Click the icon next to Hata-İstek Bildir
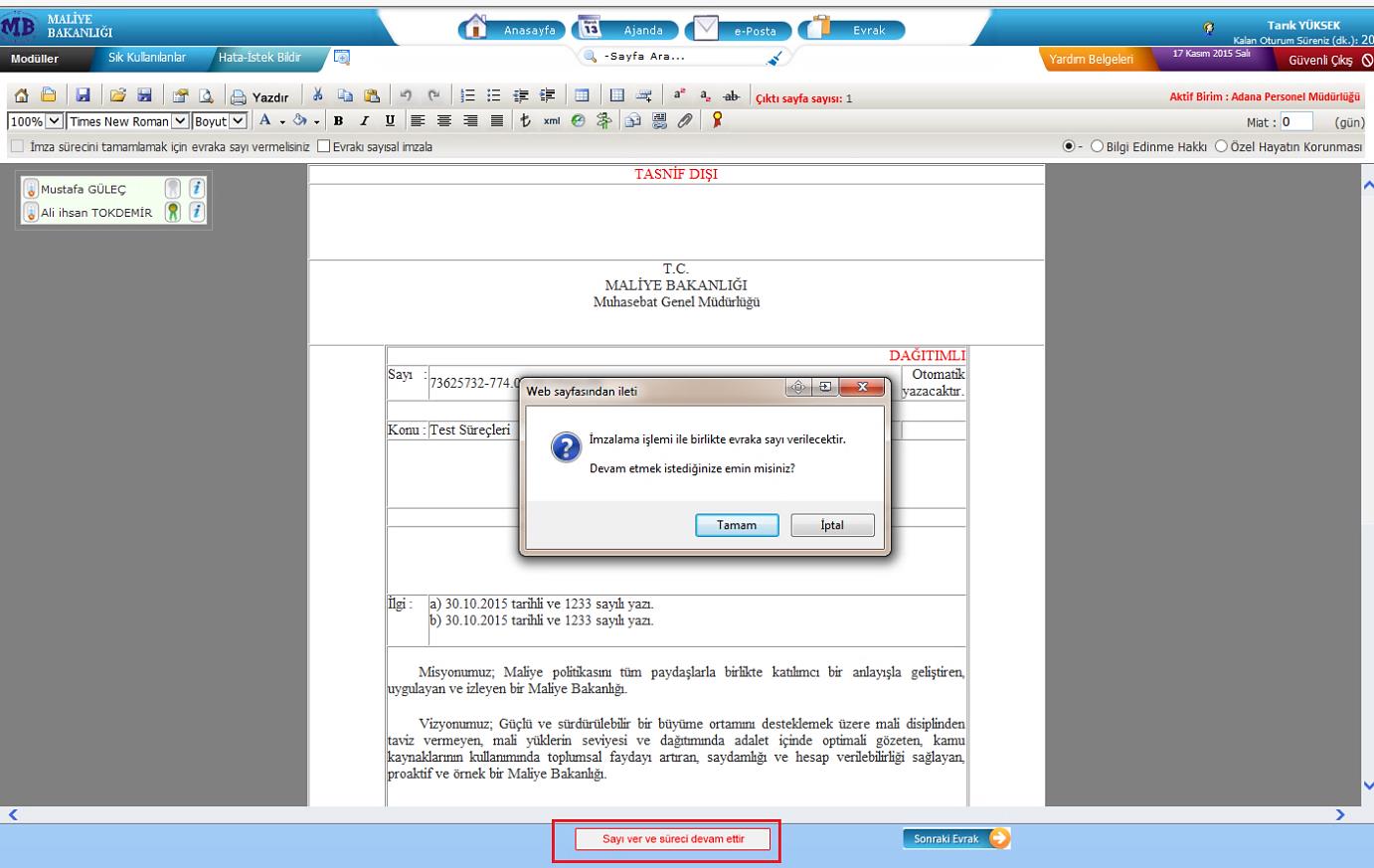Screen dimensions: 1374x868 [342, 58]
